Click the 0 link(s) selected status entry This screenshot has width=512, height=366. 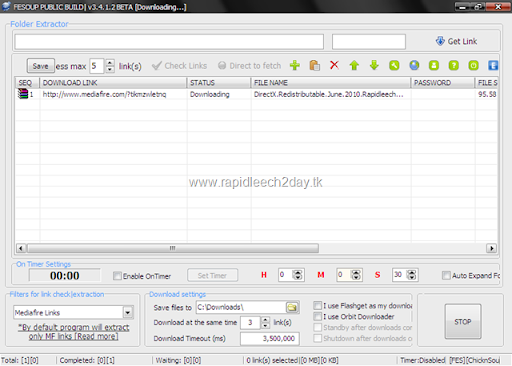[292, 360]
